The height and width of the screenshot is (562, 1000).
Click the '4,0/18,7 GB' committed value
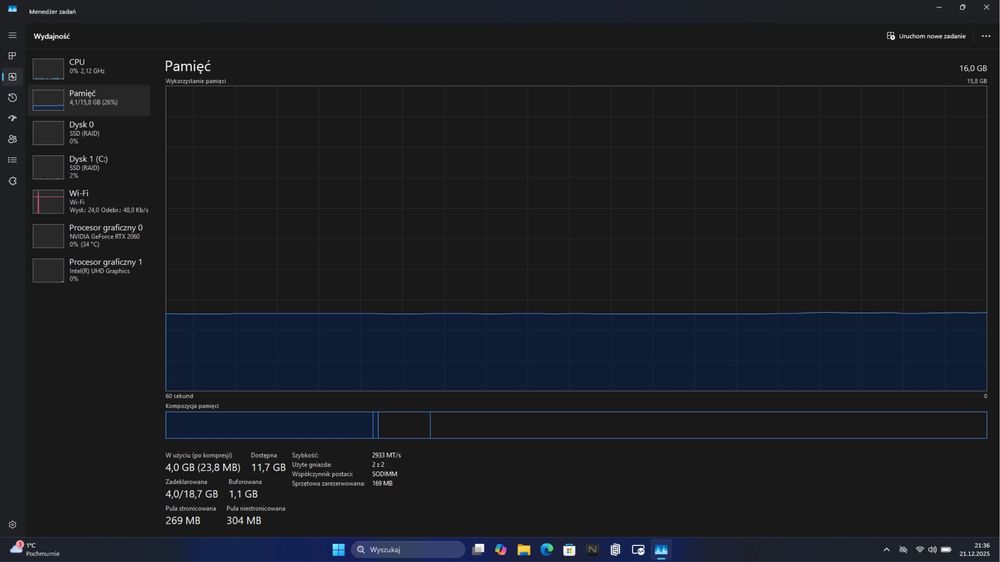(x=191, y=494)
